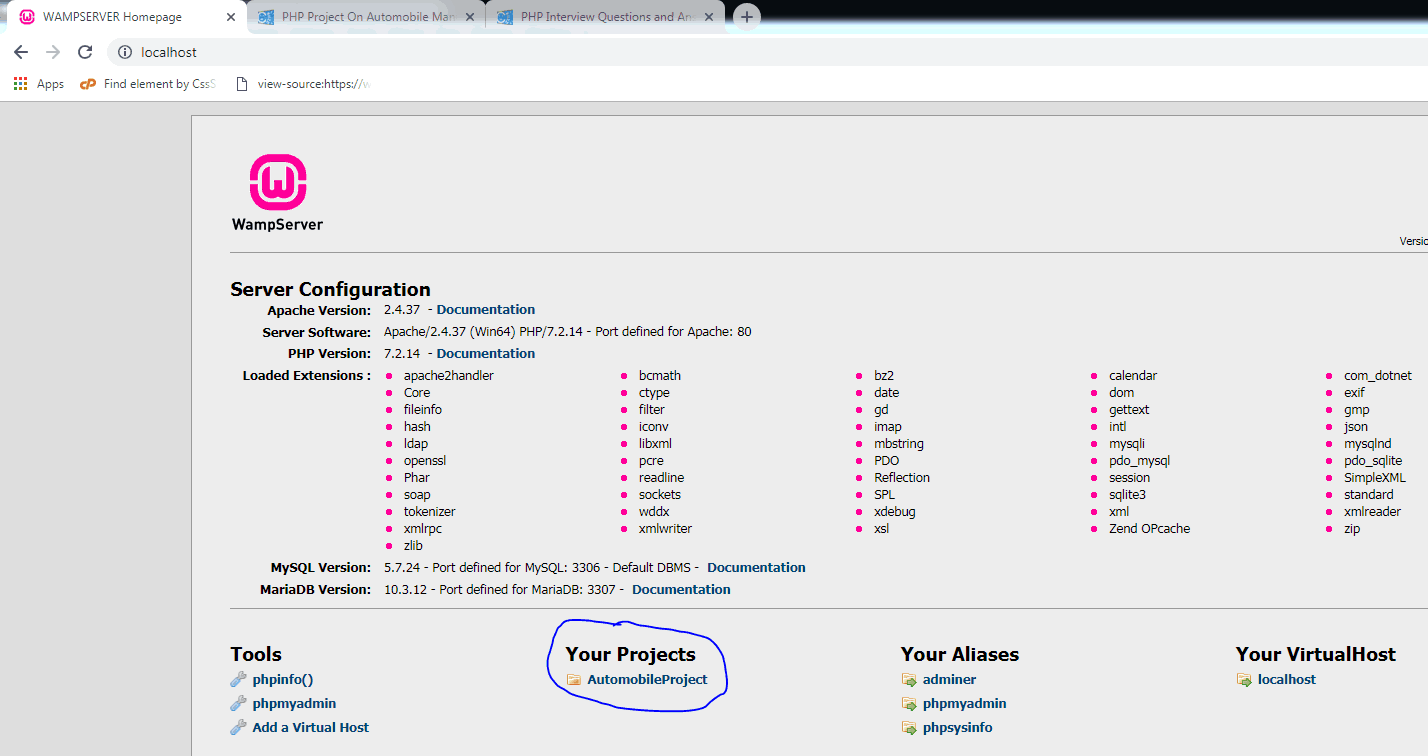1428x756 pixels.
Task: Open the phpinfo() tool link
Action: pos(283,680)
